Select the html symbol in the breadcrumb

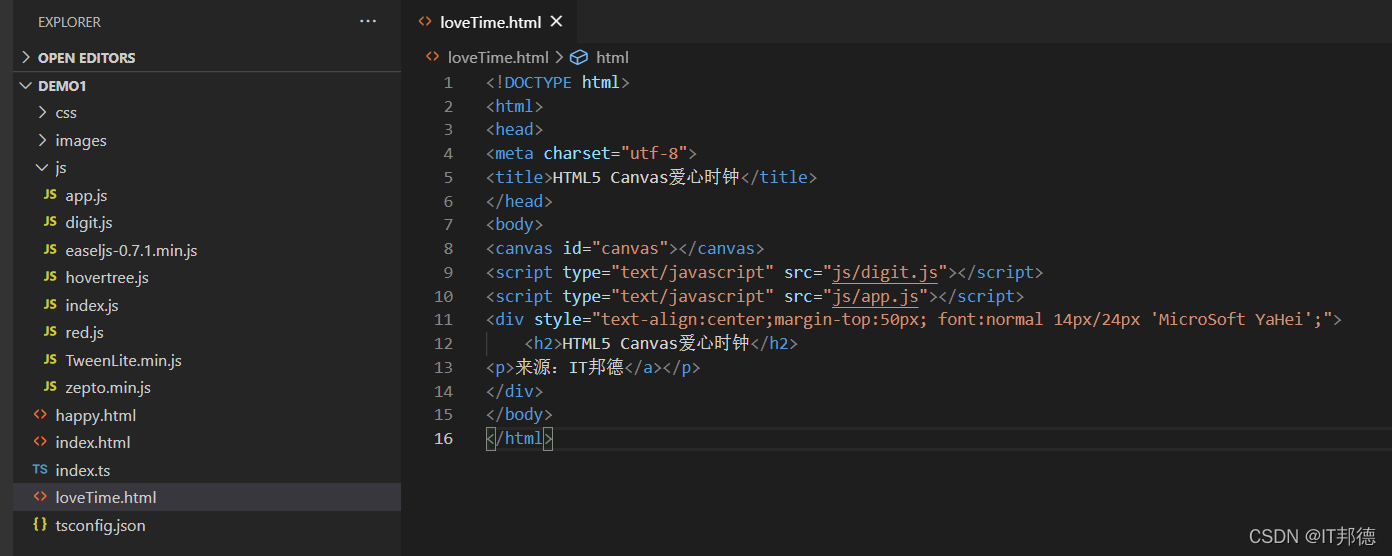tap(612, 57)
